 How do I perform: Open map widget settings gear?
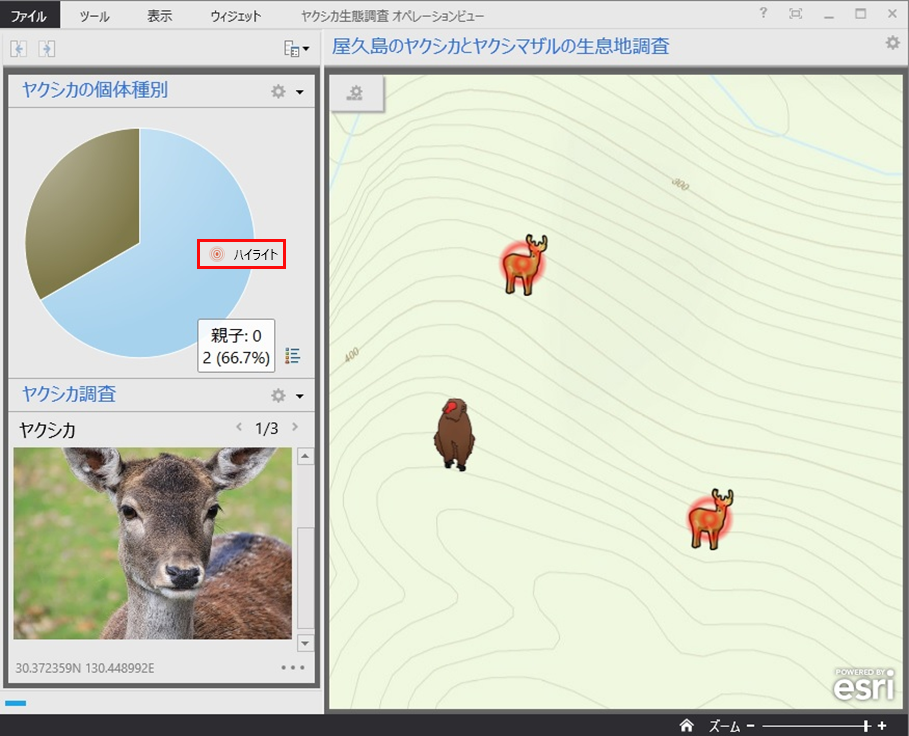pos(892,43)
